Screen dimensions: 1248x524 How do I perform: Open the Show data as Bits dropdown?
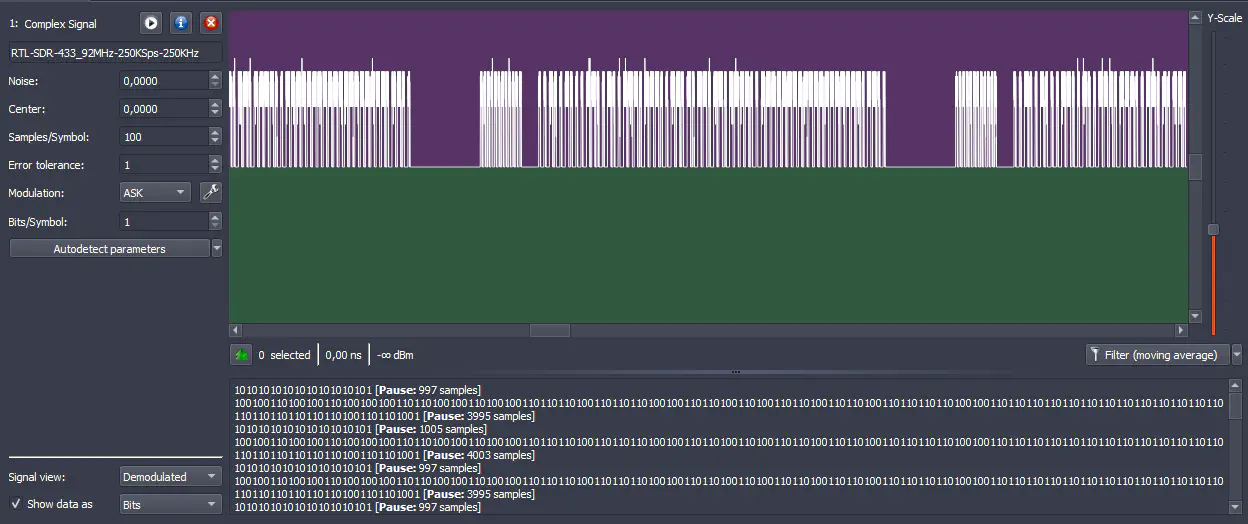(x=170, y=505)
